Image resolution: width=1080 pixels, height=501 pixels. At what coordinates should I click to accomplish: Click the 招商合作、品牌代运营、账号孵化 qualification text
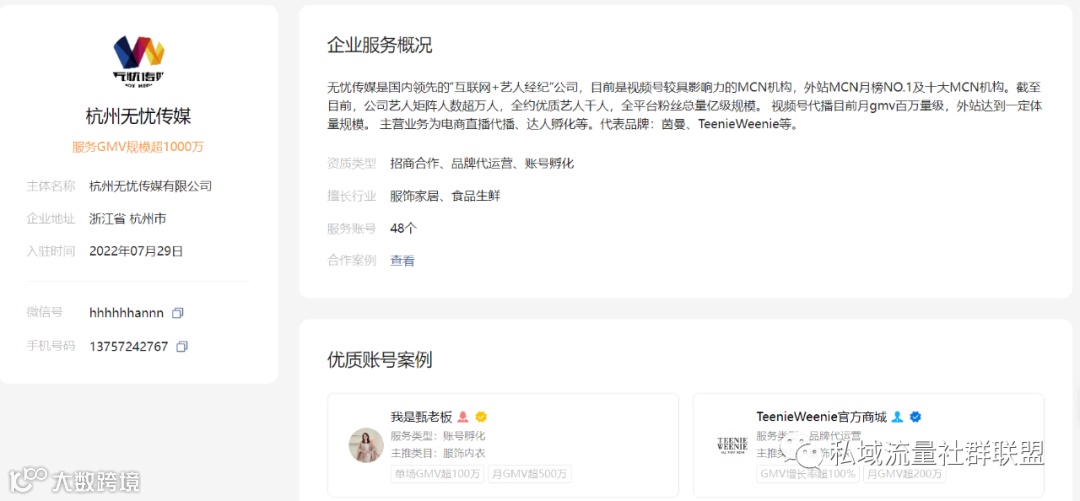click(482, 163)
